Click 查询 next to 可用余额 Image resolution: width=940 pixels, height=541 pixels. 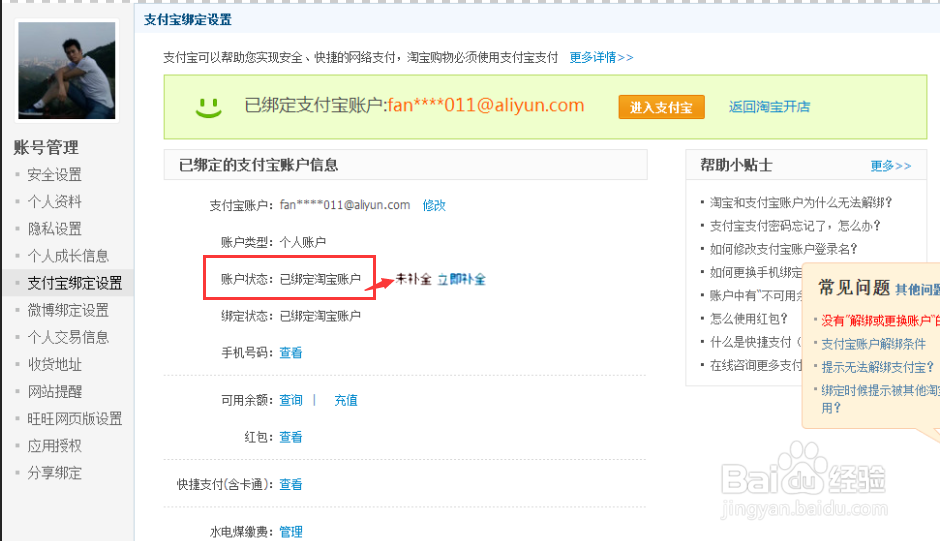[291, 400]
